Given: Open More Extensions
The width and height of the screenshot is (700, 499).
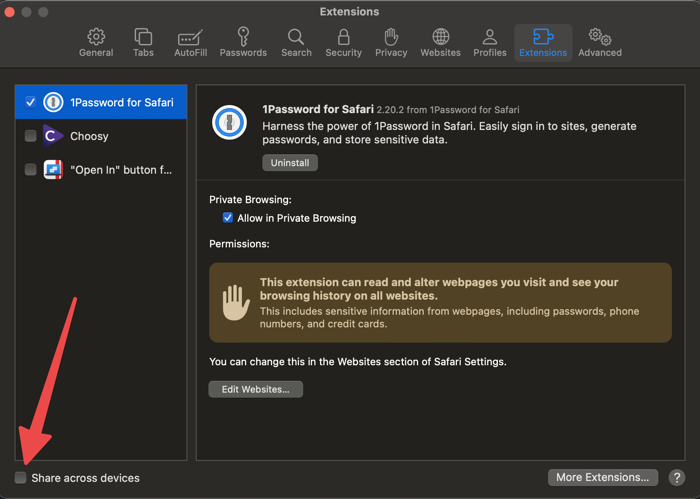Looking at the screenshot, I should coord(604,477).
